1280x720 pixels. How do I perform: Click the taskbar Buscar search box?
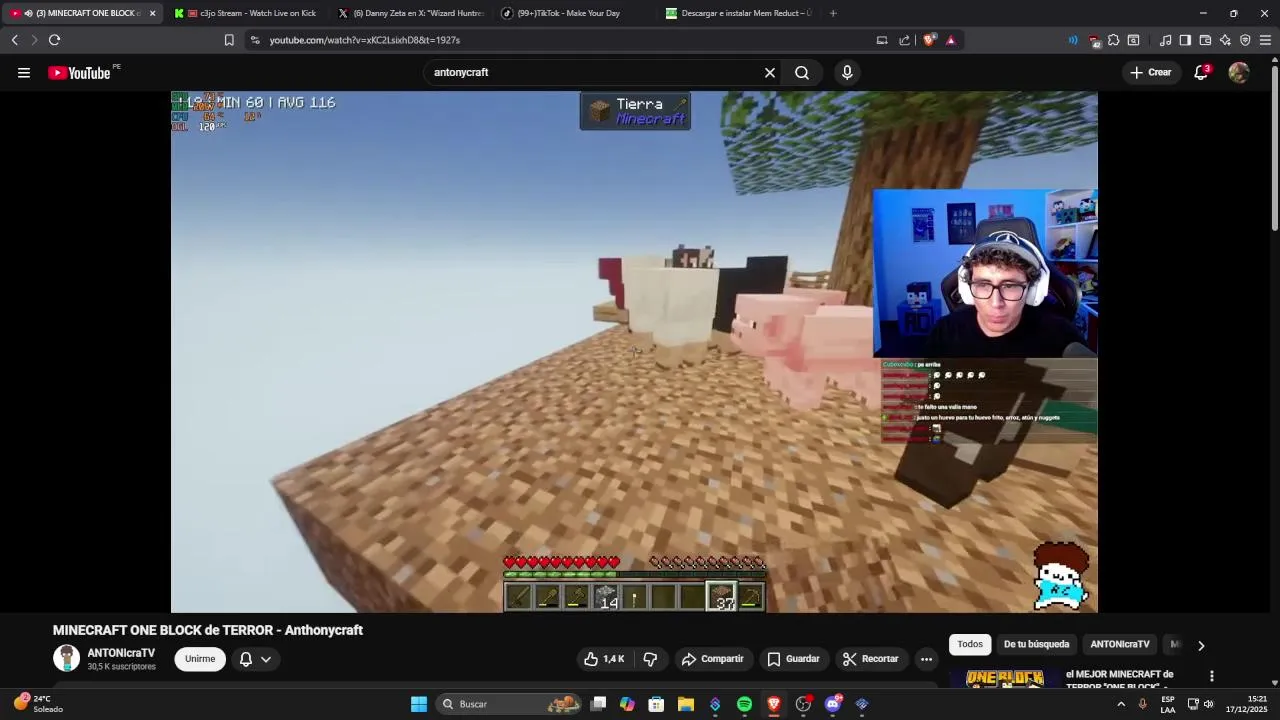click(x=510, y=704)
